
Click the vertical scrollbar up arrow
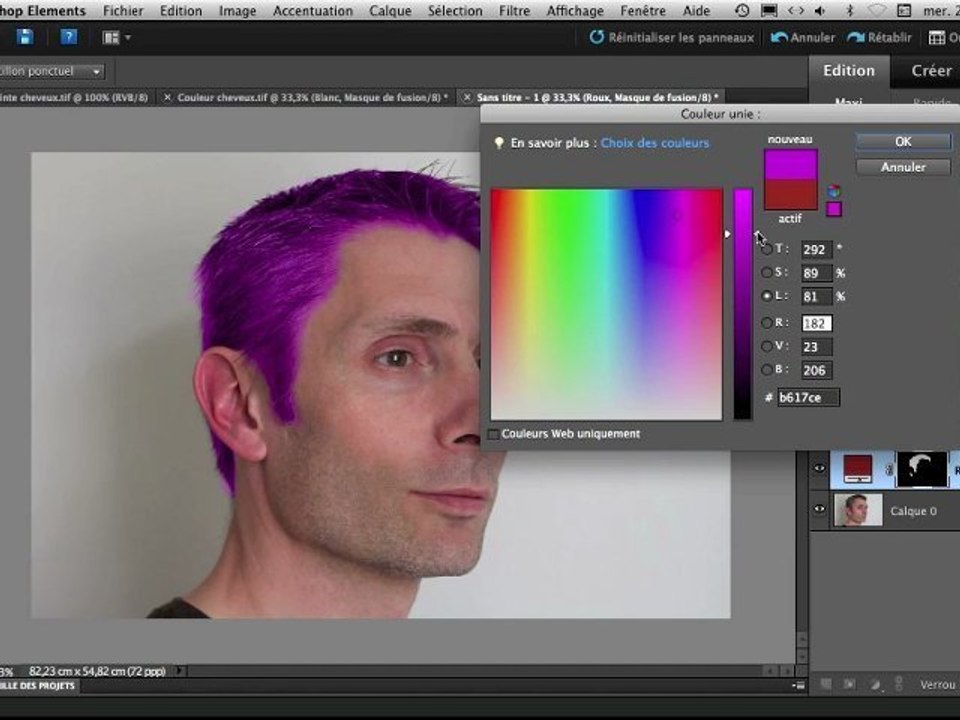[x=802, y=639]
